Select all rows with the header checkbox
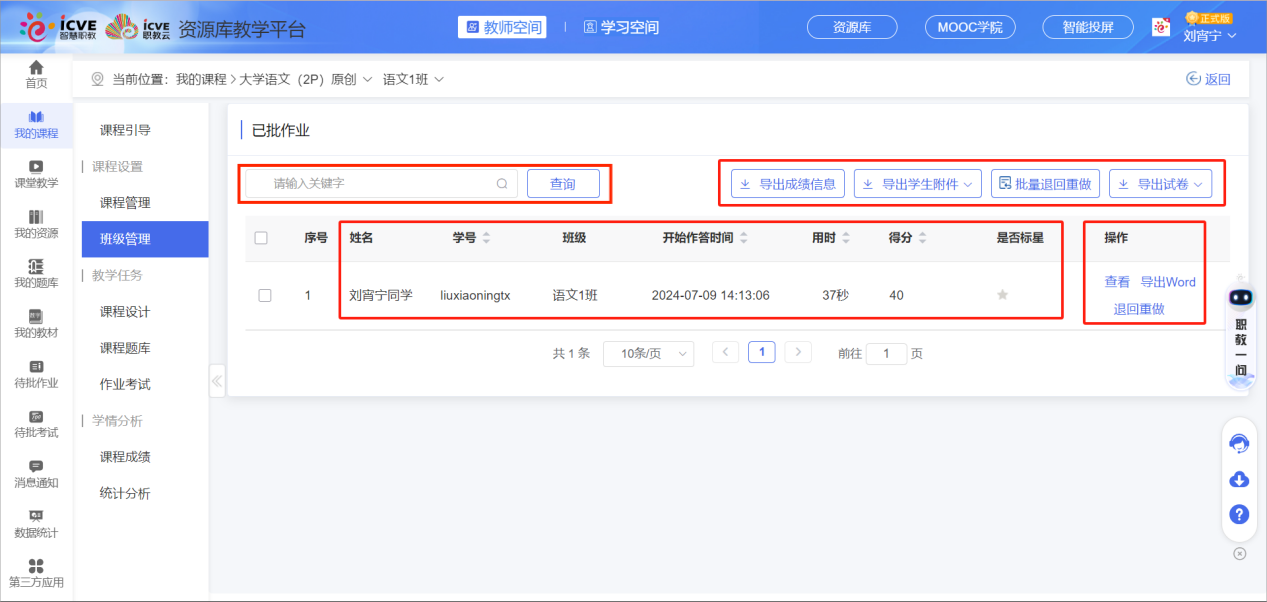 (x=259, y=237)
